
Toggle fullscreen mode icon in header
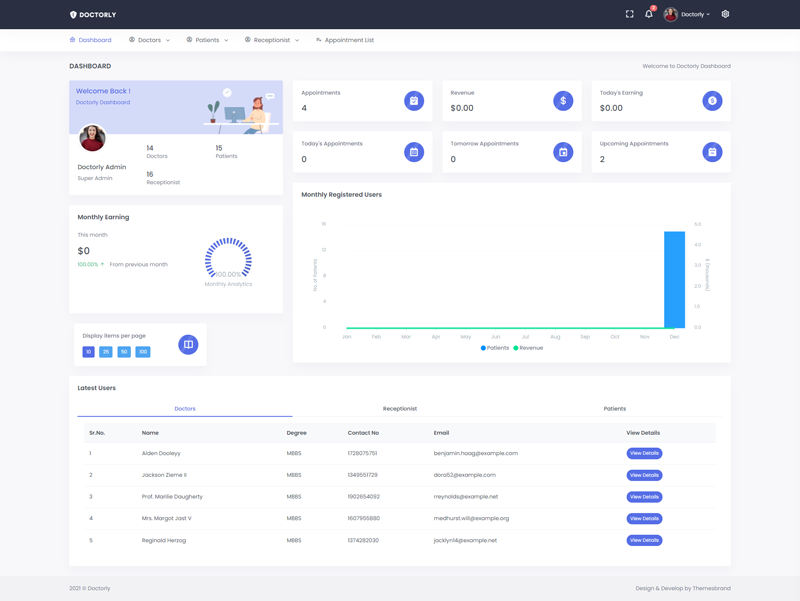629,14
